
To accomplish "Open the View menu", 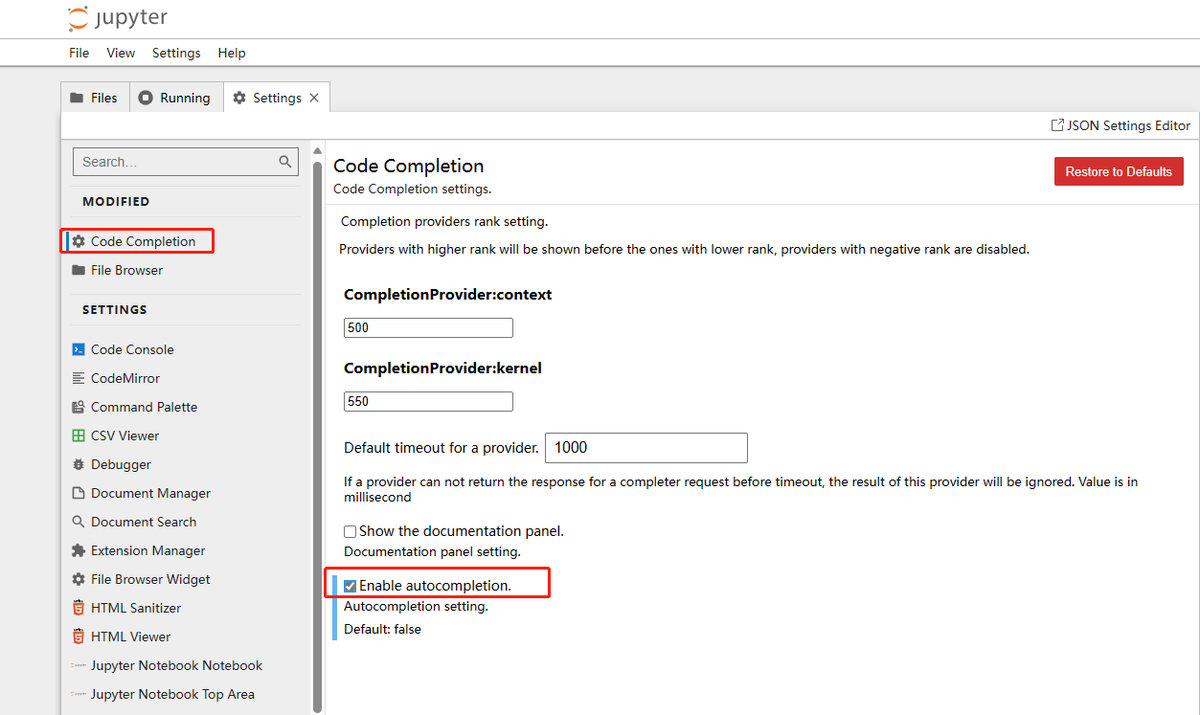I will 121,53.
